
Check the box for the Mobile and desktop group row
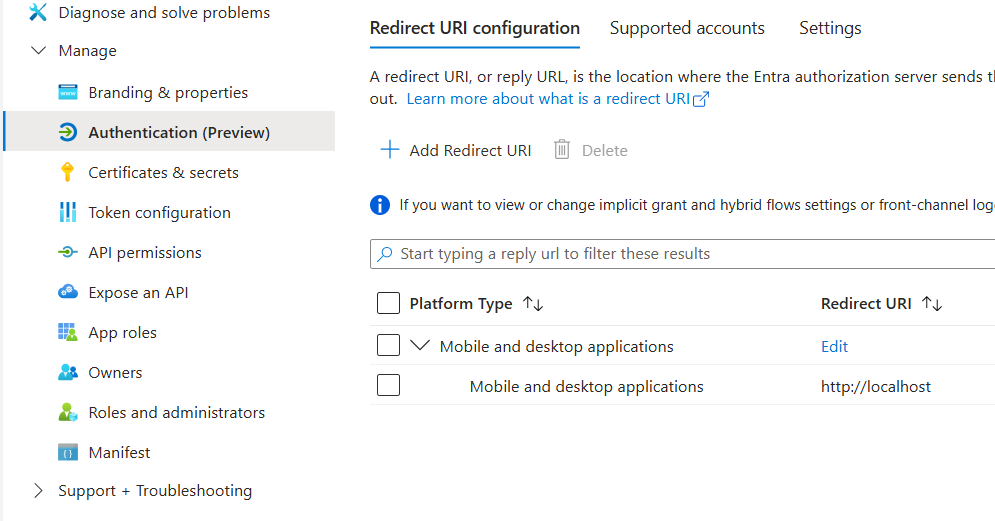[x=388, y=346]
